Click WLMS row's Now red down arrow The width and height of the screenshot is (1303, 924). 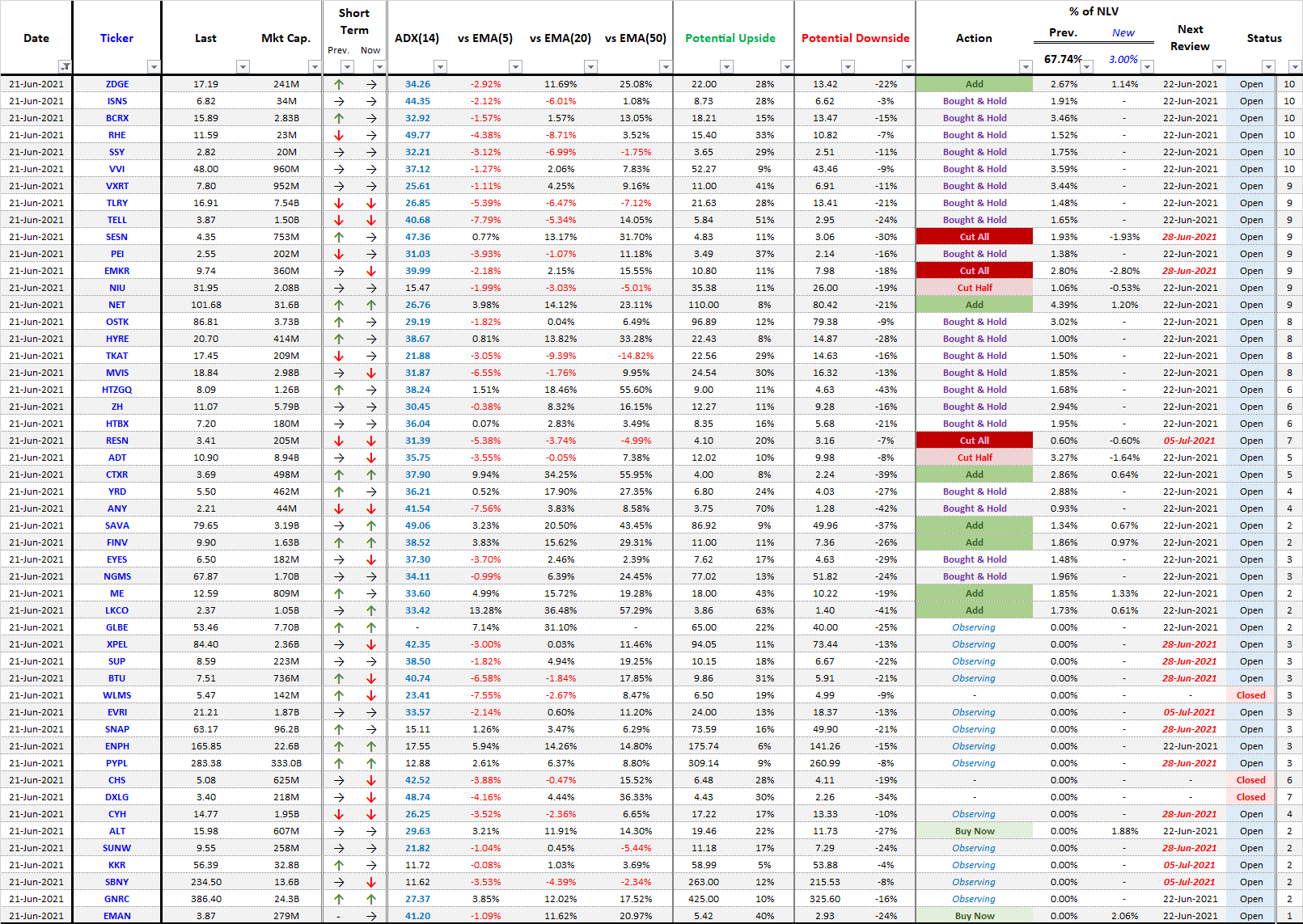371,695
